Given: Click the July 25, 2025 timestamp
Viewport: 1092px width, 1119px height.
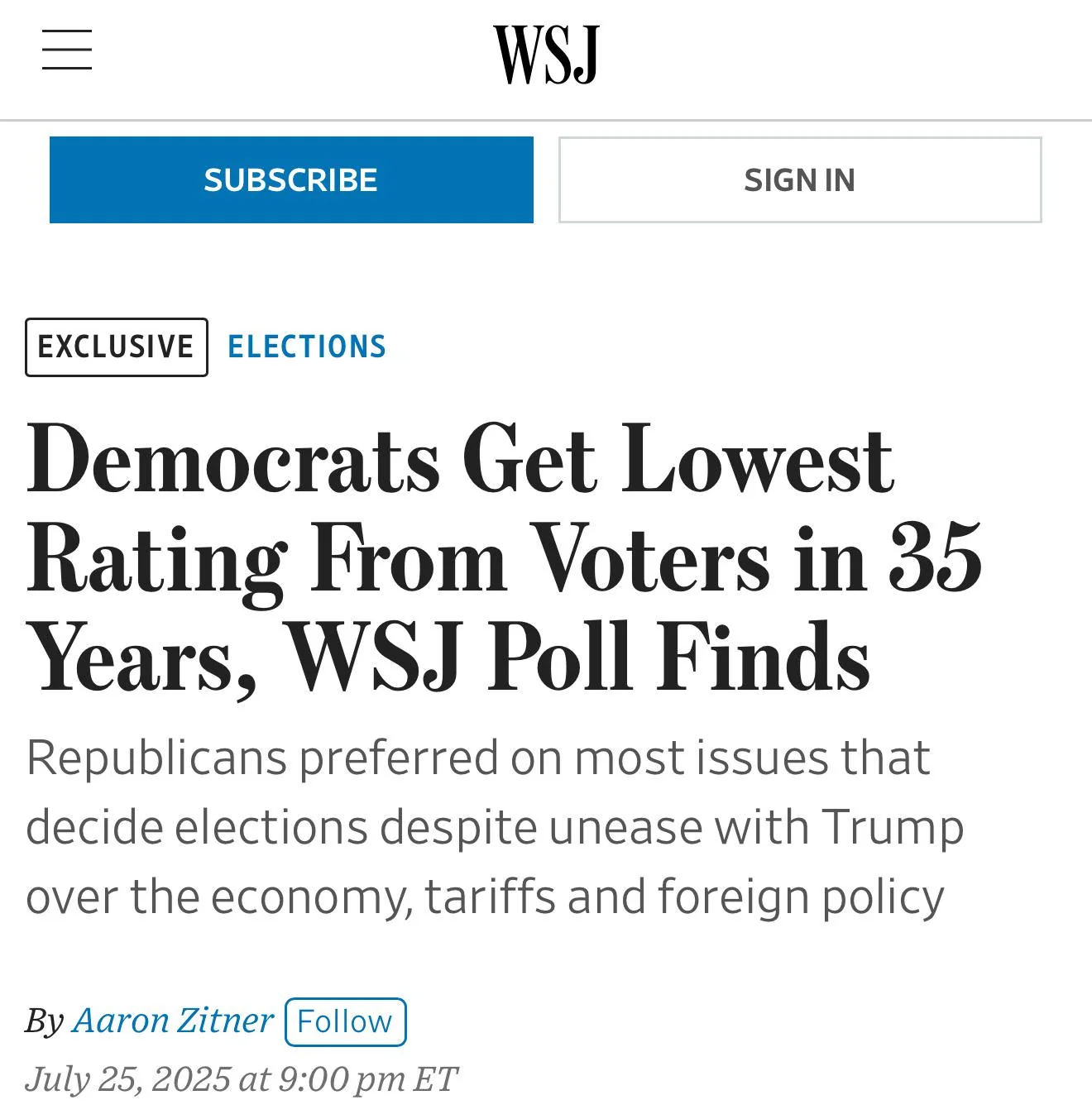Looking at the screenshot, I should pyautogui.click(x=241, y=1079).
